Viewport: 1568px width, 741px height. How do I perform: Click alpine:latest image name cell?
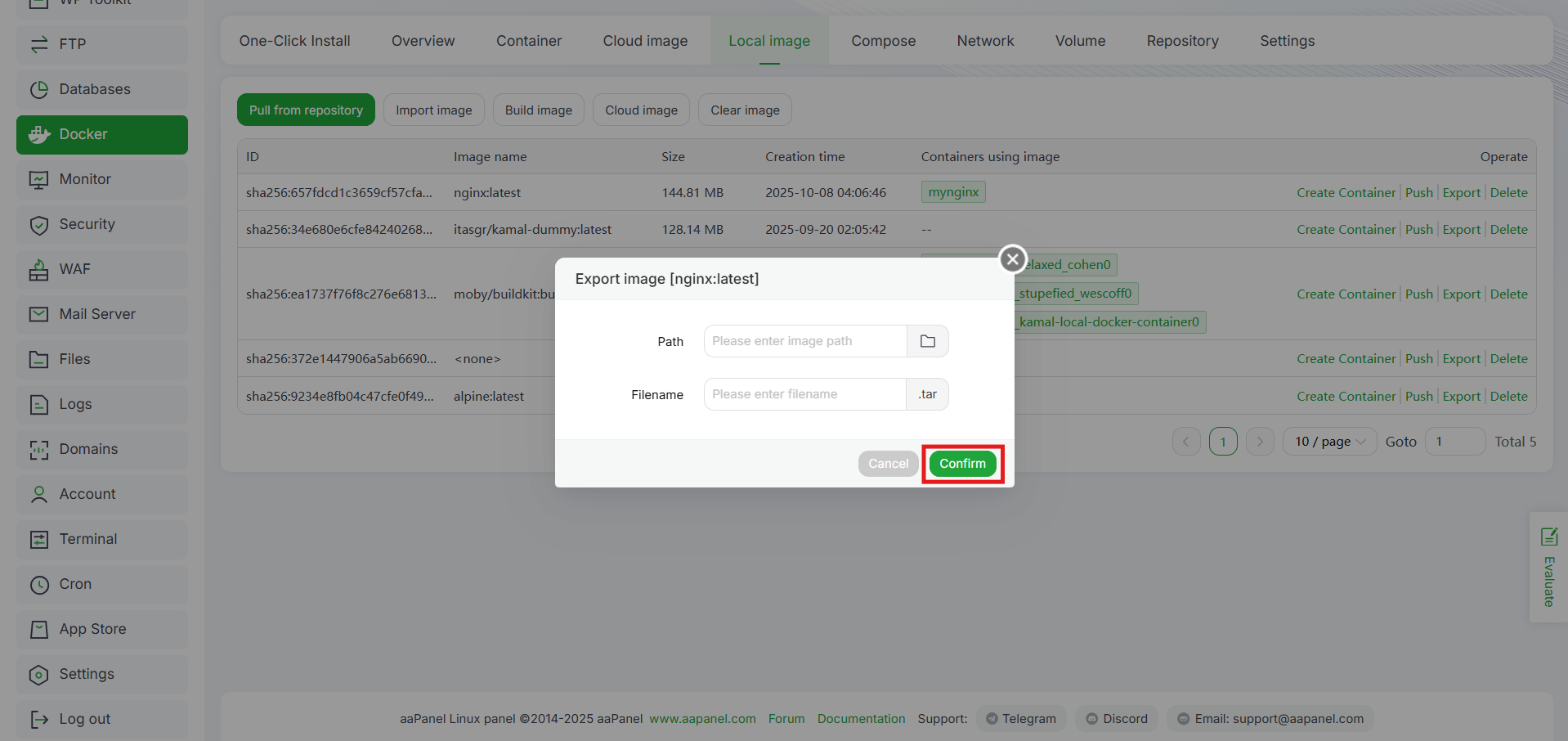click(489, 397)
